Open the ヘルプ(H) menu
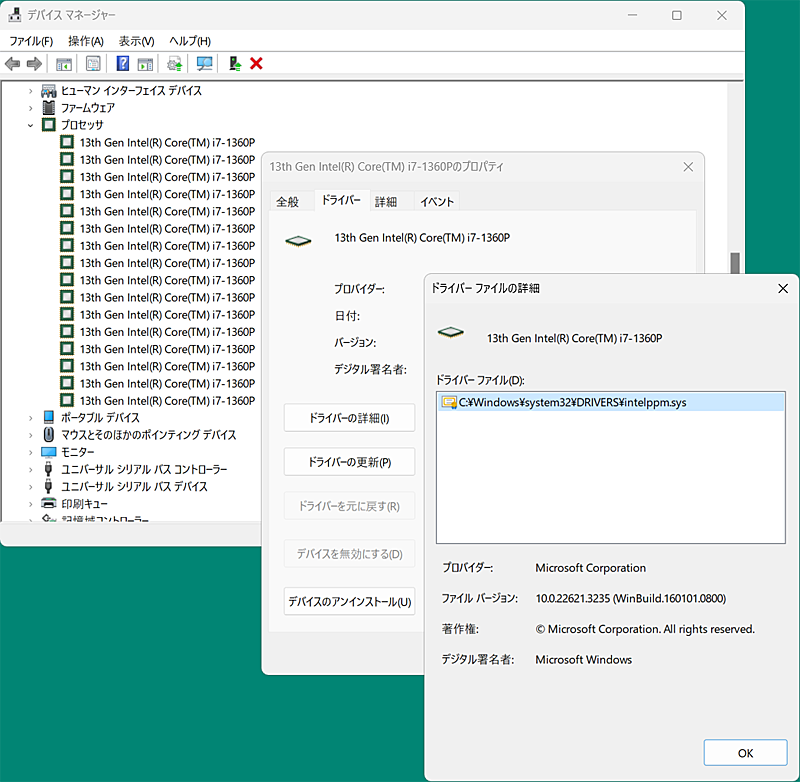 click(x=190, y=41)
